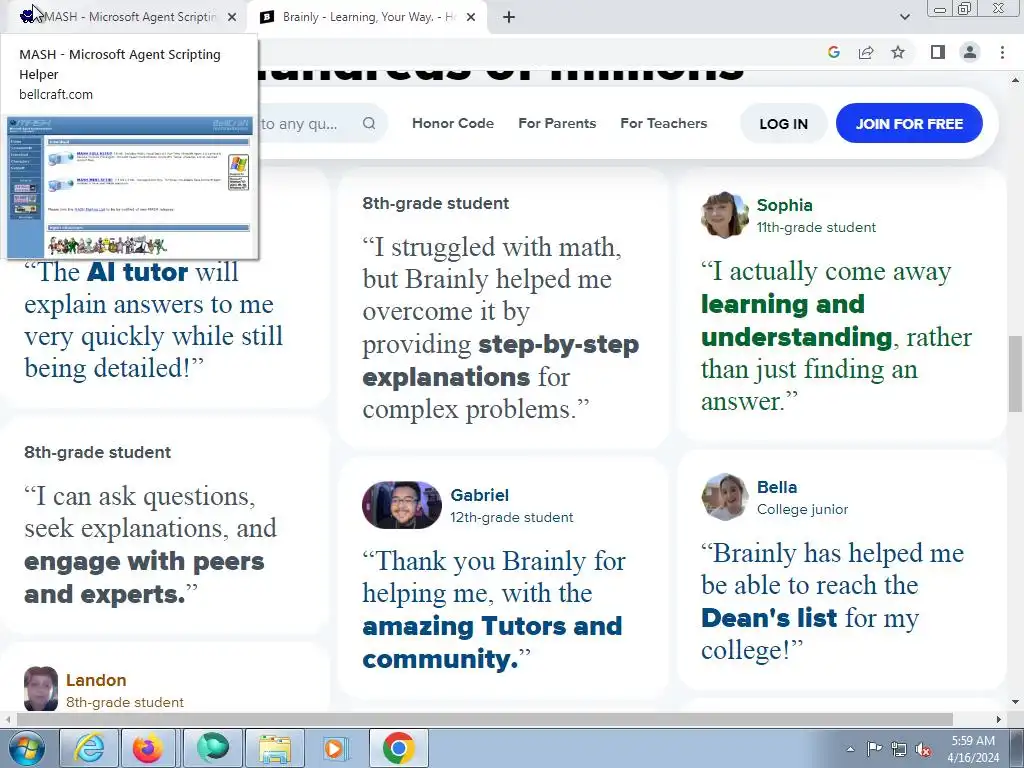Bookmark this page with the star icon
1024x768 pixels.
(x=898, y=52)
